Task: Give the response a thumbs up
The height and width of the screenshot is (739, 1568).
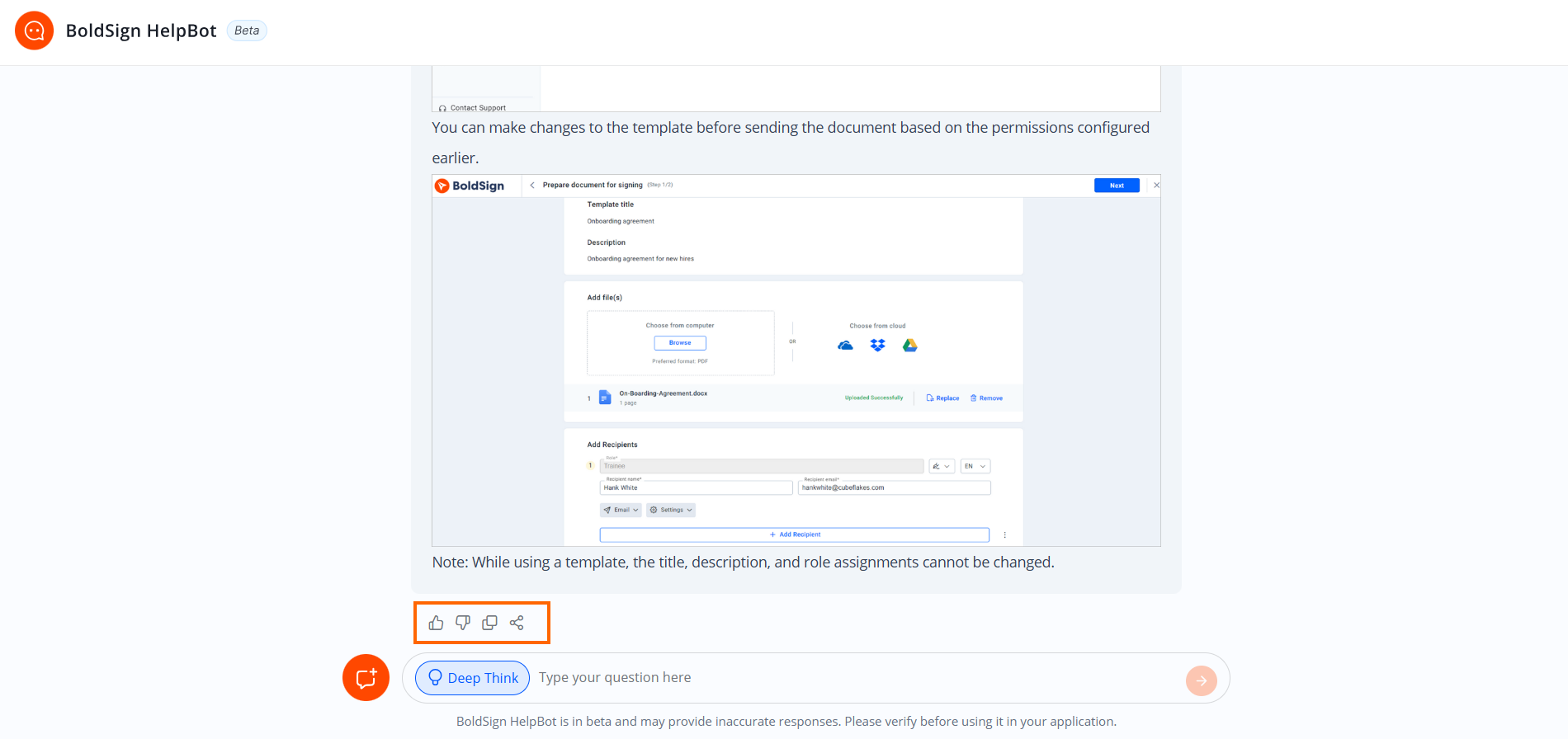Action: click(437, 623)
